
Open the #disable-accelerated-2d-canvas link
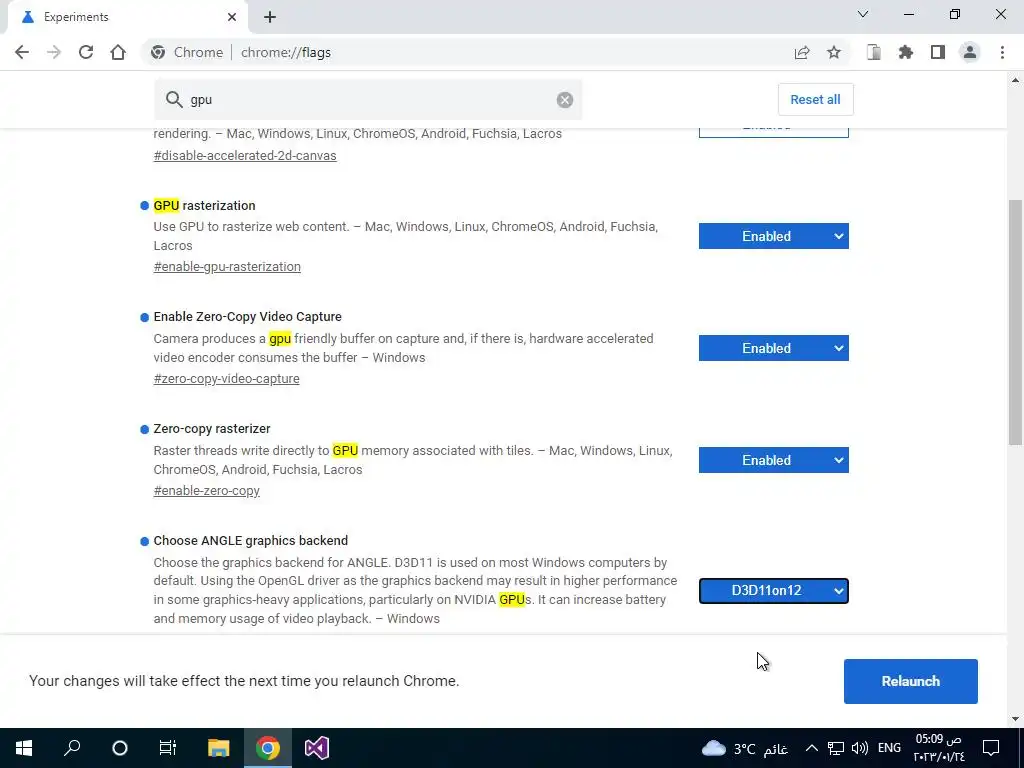pyautogui.click(x=245, y=155)
